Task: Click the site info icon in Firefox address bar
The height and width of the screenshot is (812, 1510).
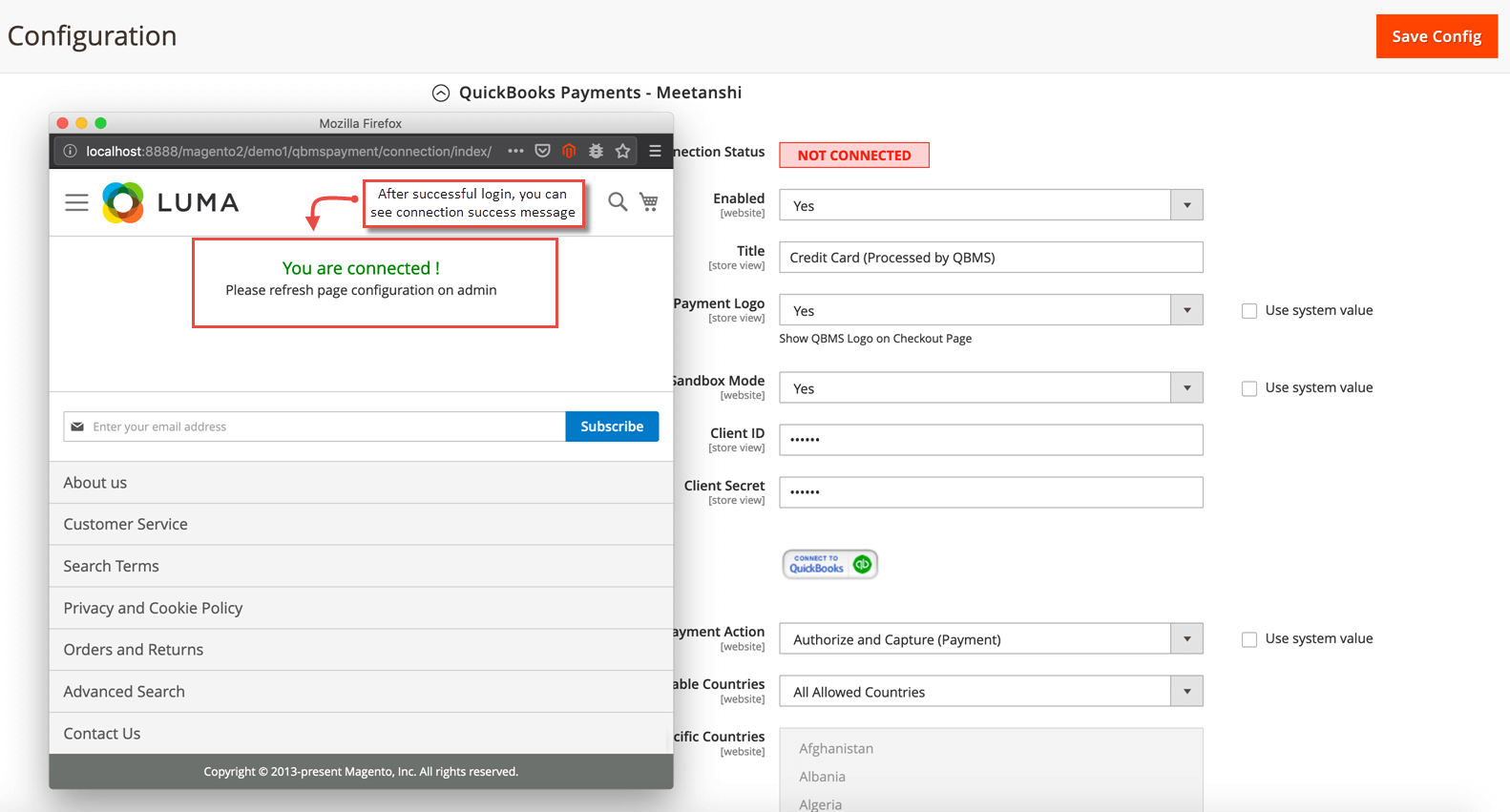Action: coord(70,151)
